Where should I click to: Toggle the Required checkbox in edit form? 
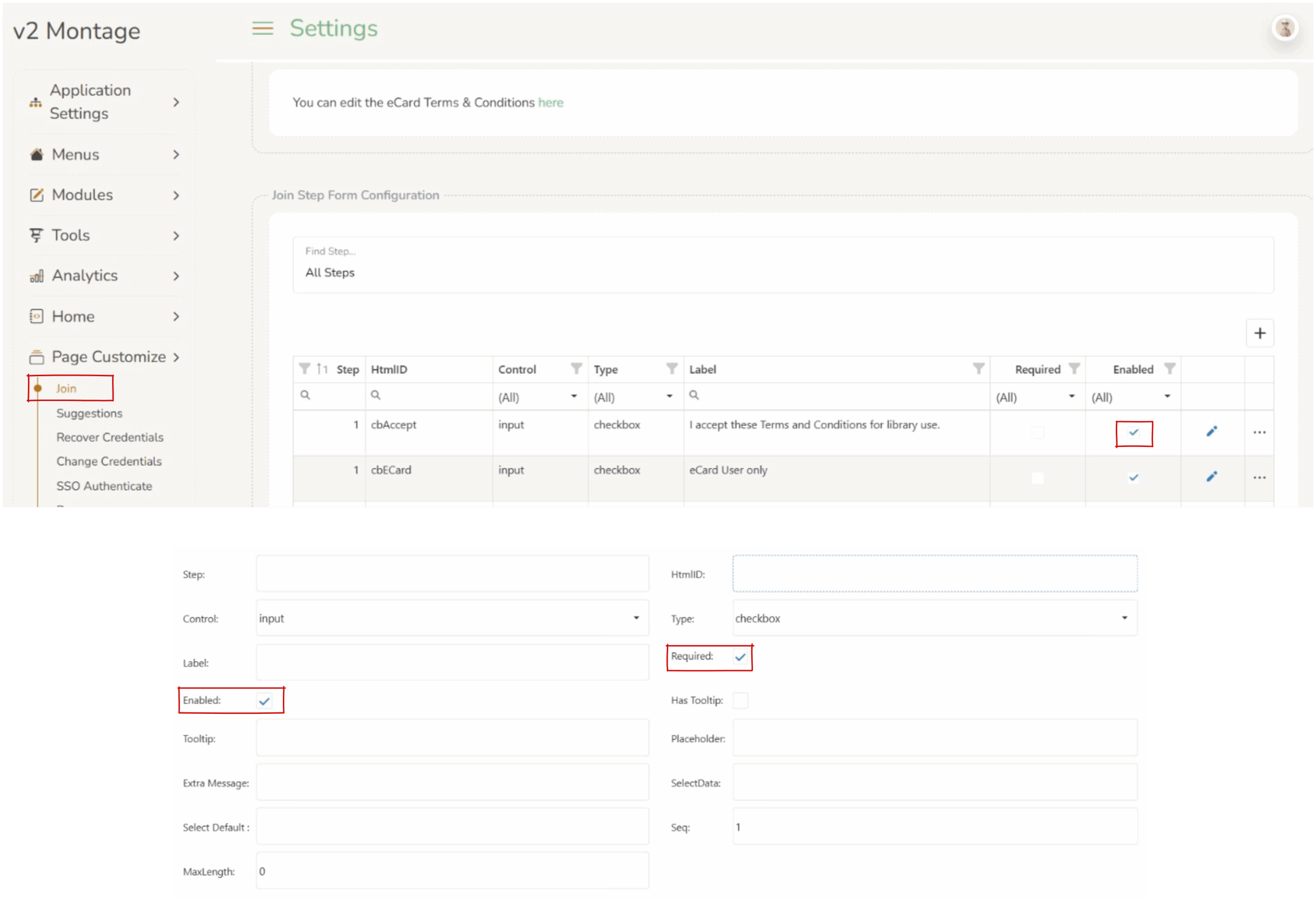pyautogui.click(x=740, y=657)
